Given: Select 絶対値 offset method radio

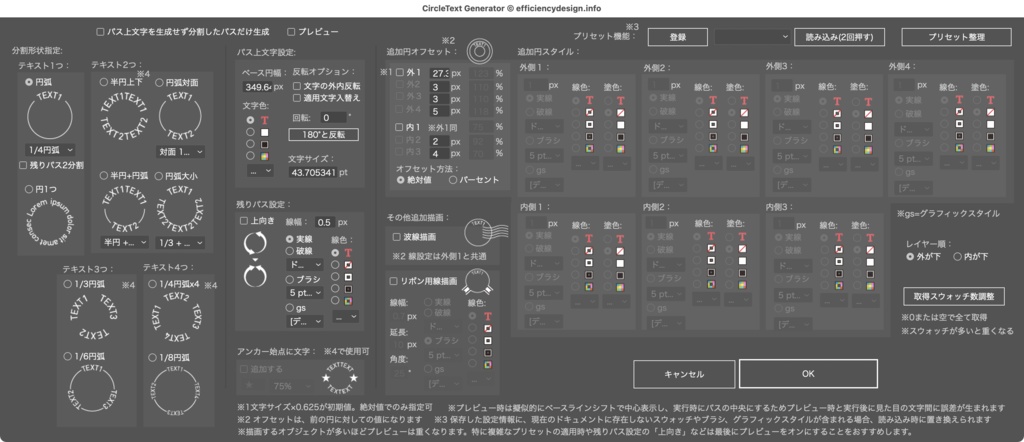Looking at the screenshot, I should tap(400, 180).
